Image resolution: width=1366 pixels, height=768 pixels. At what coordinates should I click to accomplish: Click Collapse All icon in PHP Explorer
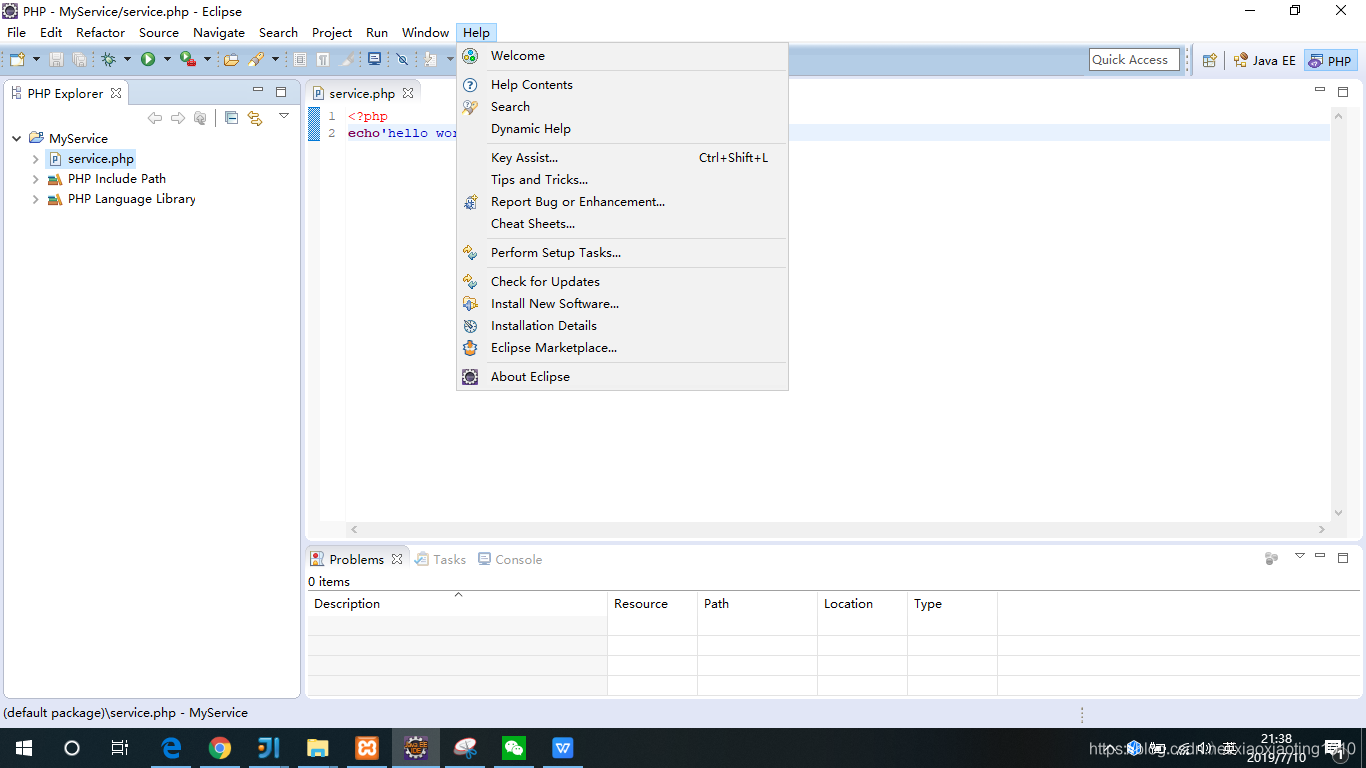pos(232,118)
